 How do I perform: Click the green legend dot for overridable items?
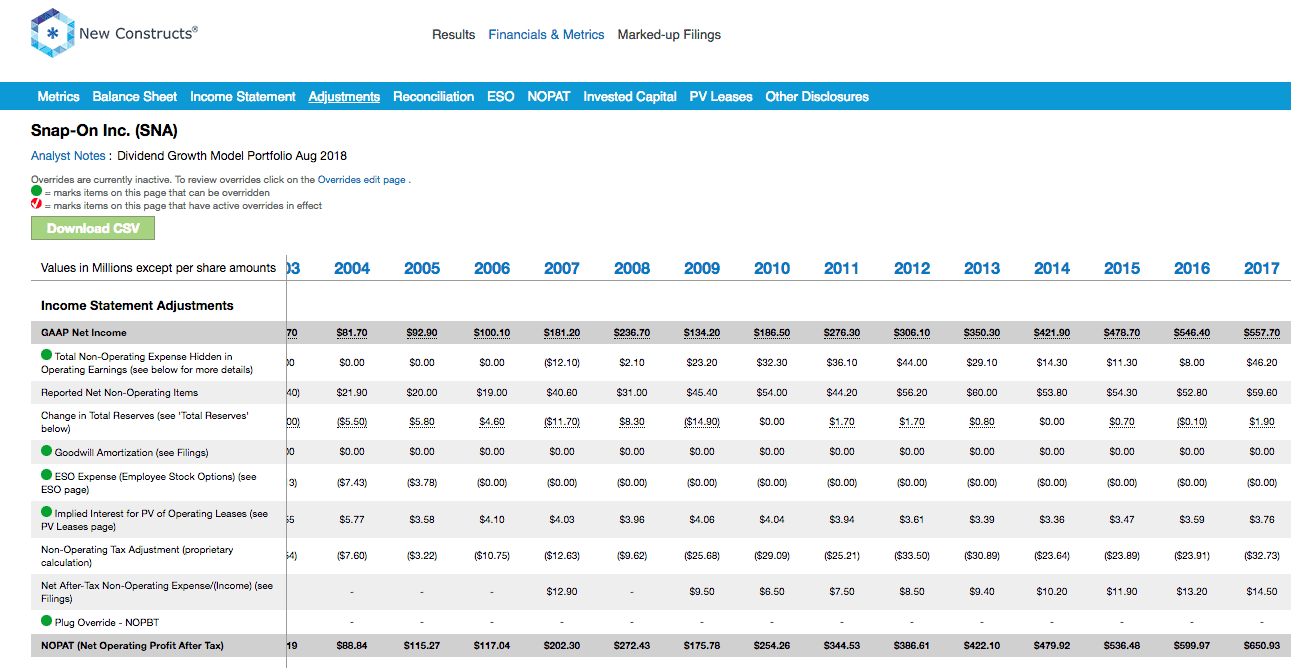click(36, 192)
